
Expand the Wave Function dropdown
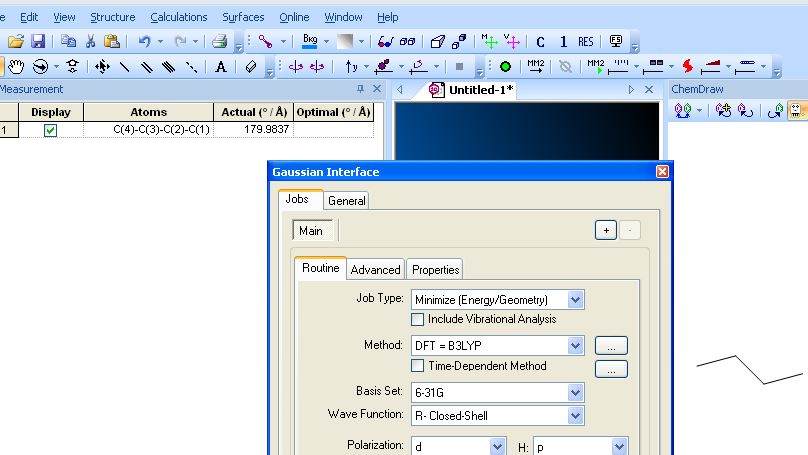[575, 416]
